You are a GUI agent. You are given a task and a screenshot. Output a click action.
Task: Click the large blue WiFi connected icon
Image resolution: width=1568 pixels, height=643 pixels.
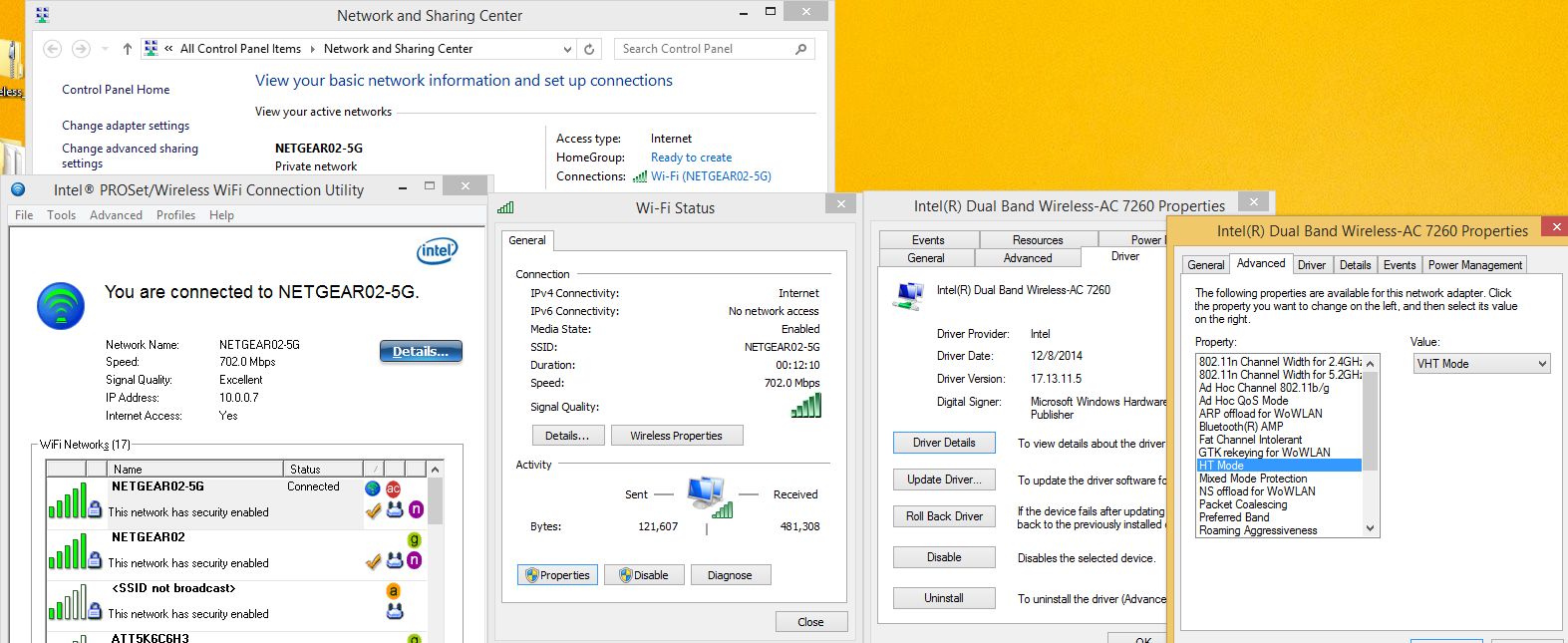[x=61, y=306]
